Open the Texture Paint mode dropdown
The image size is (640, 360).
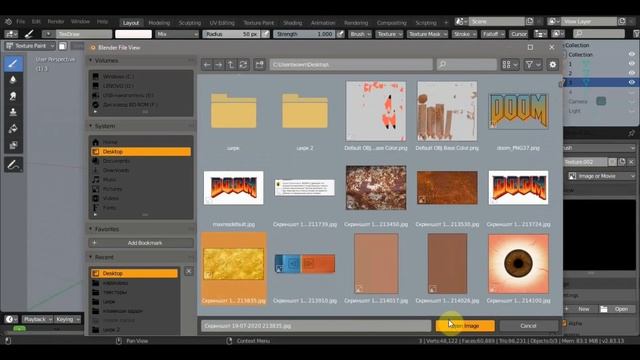point(30,46)
